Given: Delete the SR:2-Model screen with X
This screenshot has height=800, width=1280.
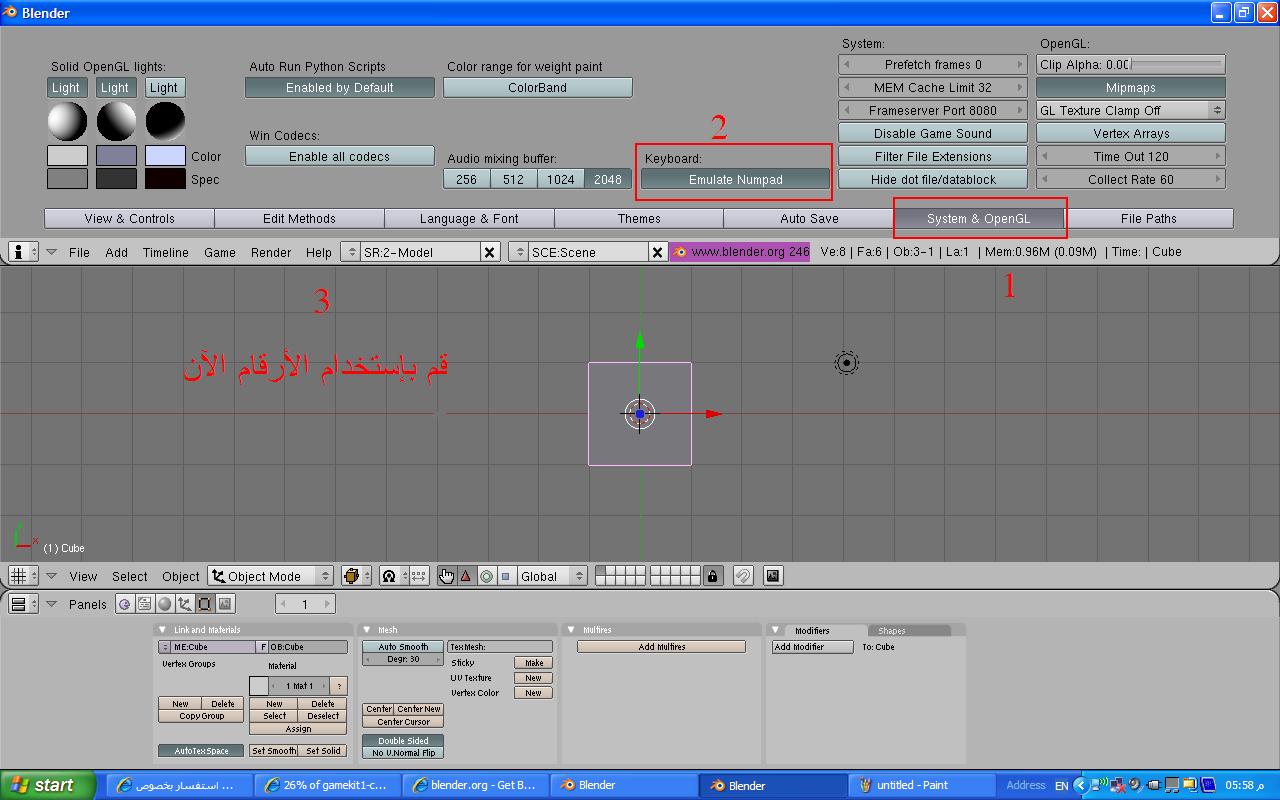Looking at the screenshot, I should (x=490, y=252).
